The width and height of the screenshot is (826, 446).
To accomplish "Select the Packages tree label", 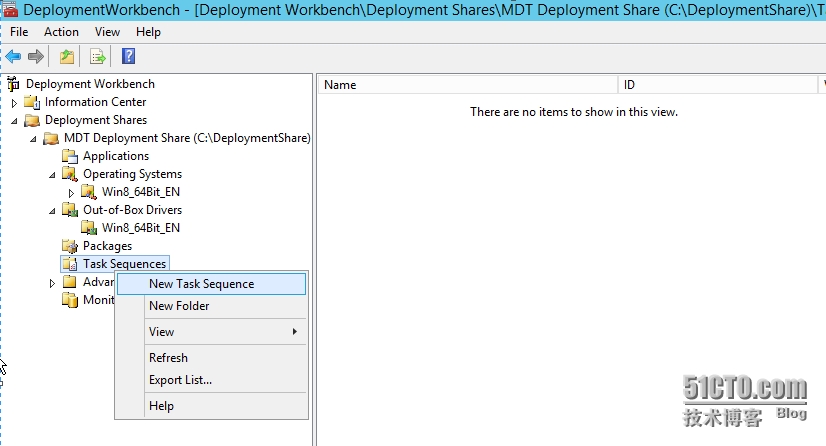I will pos(107,246).
